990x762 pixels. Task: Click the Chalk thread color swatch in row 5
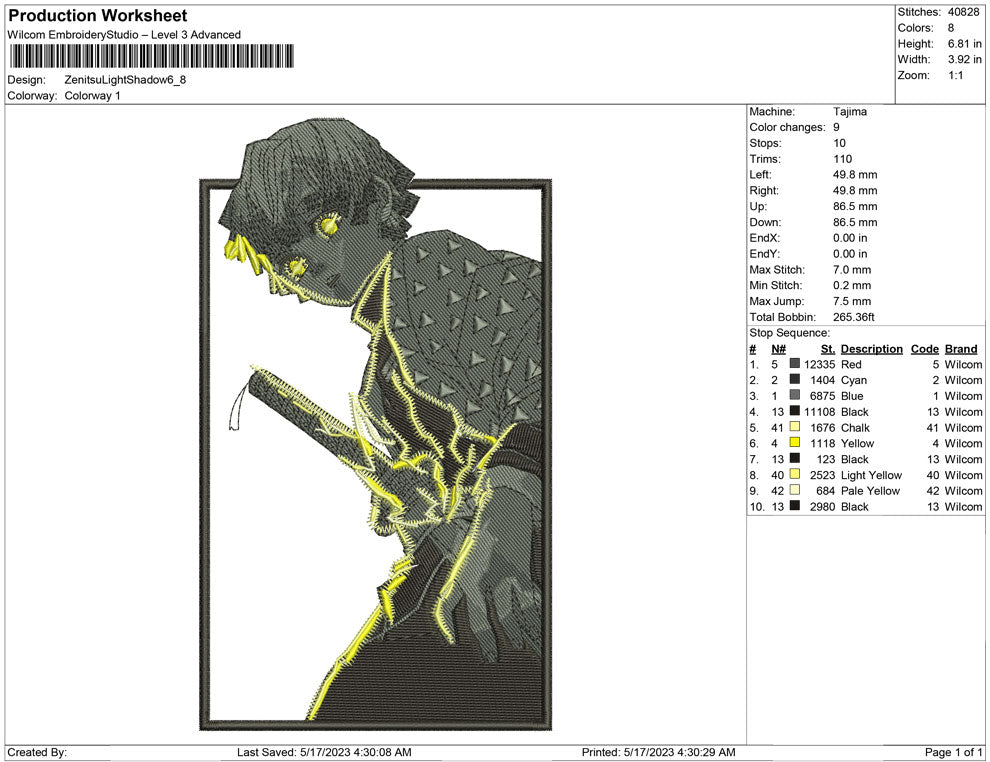(795, 427)
